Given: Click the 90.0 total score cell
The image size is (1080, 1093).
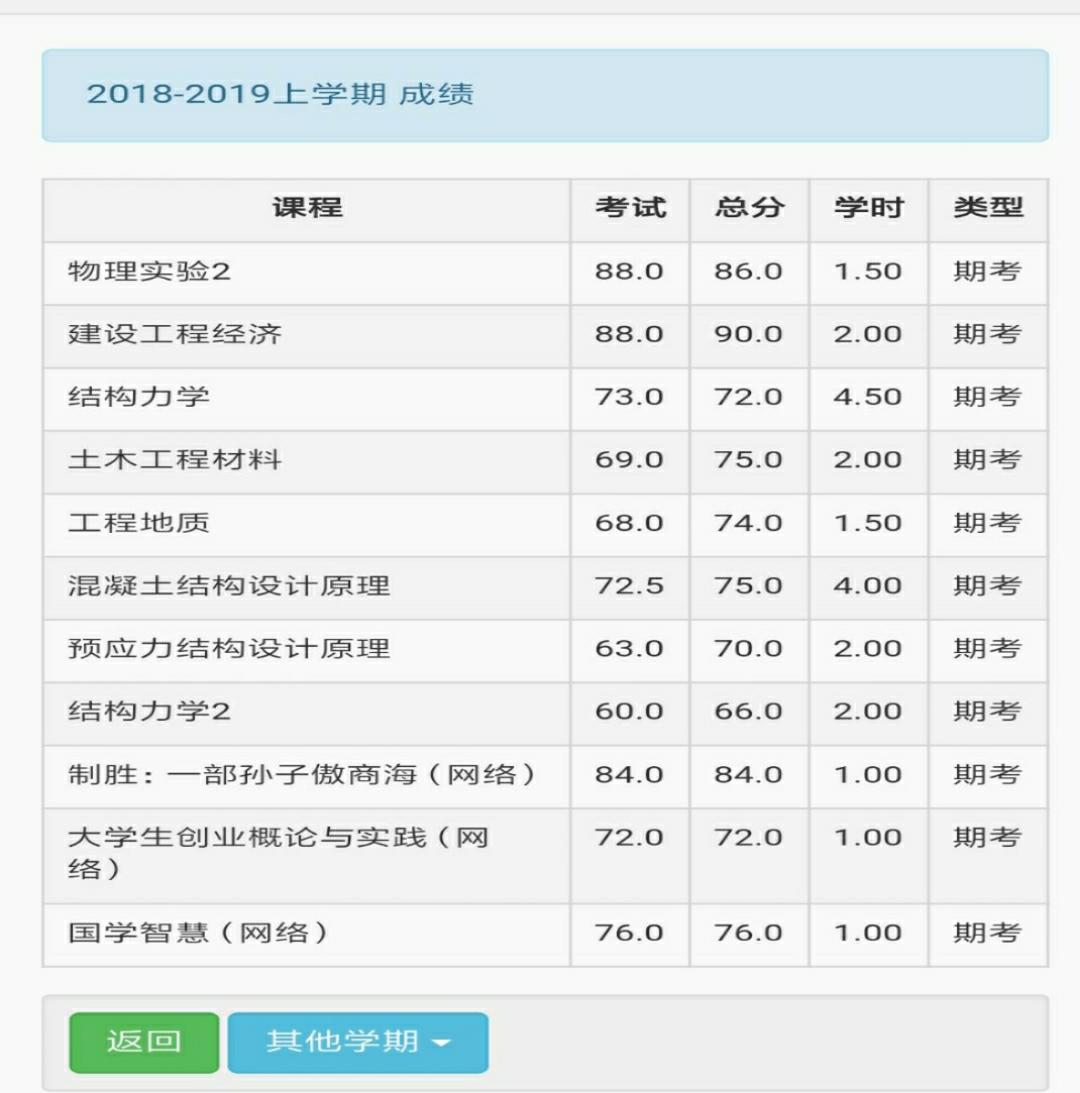Looking at the screenshot, I should point(748,334).
